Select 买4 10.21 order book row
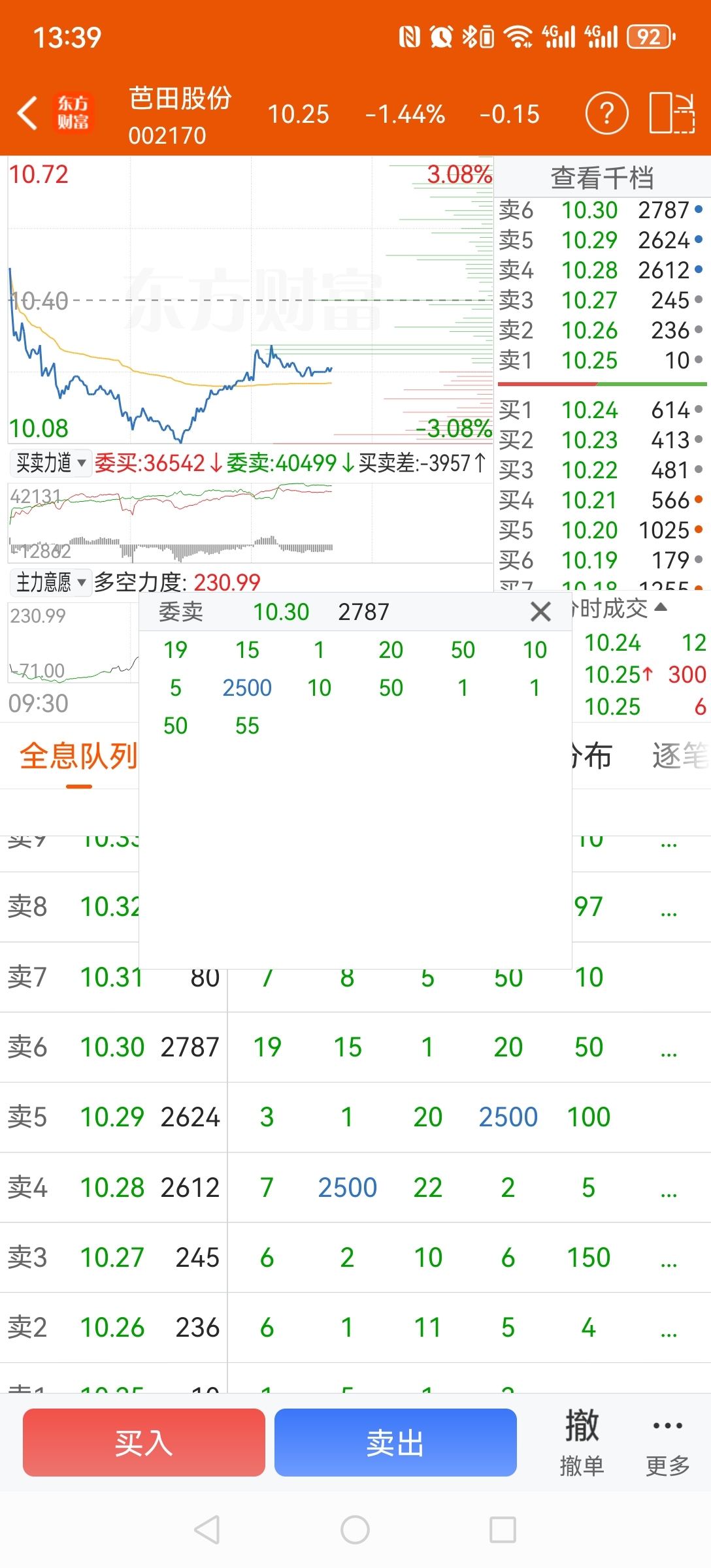Viewport: 711px width, 1568px height. tap(601, 500)
